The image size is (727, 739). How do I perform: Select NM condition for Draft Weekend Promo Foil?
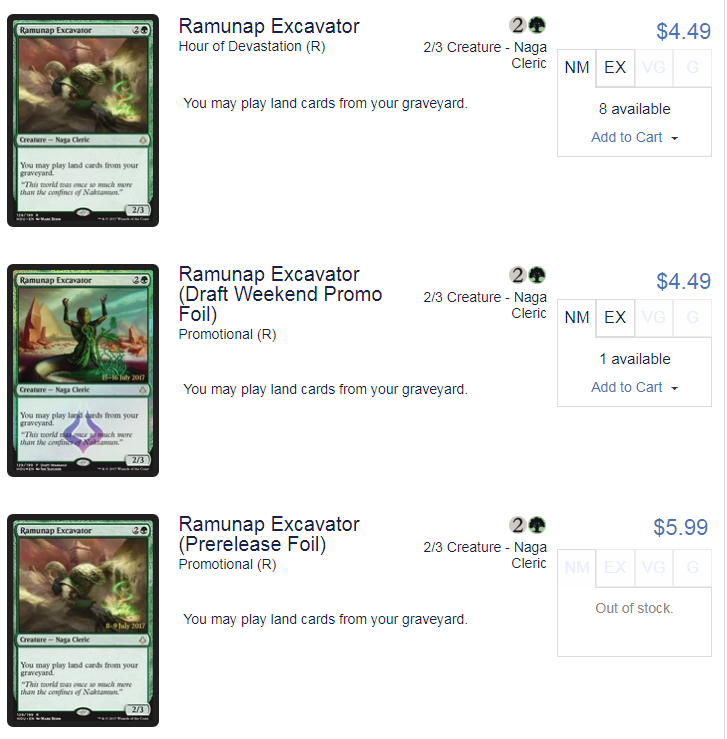(577, 318)
